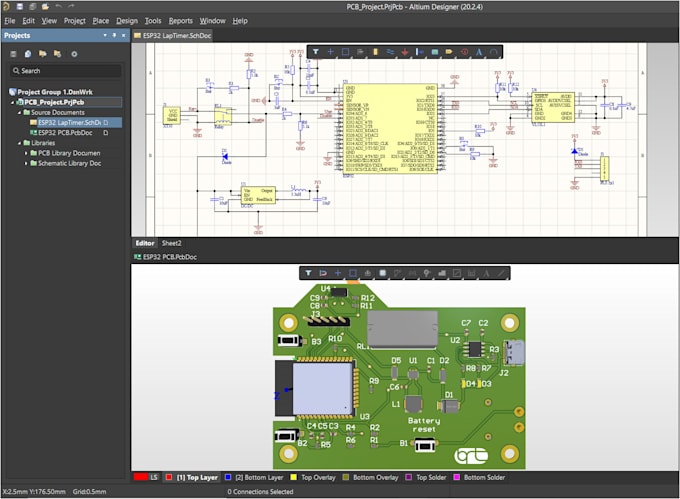Click the schematic directives red circle icon

pyautogui.click(x=464, y=52)
